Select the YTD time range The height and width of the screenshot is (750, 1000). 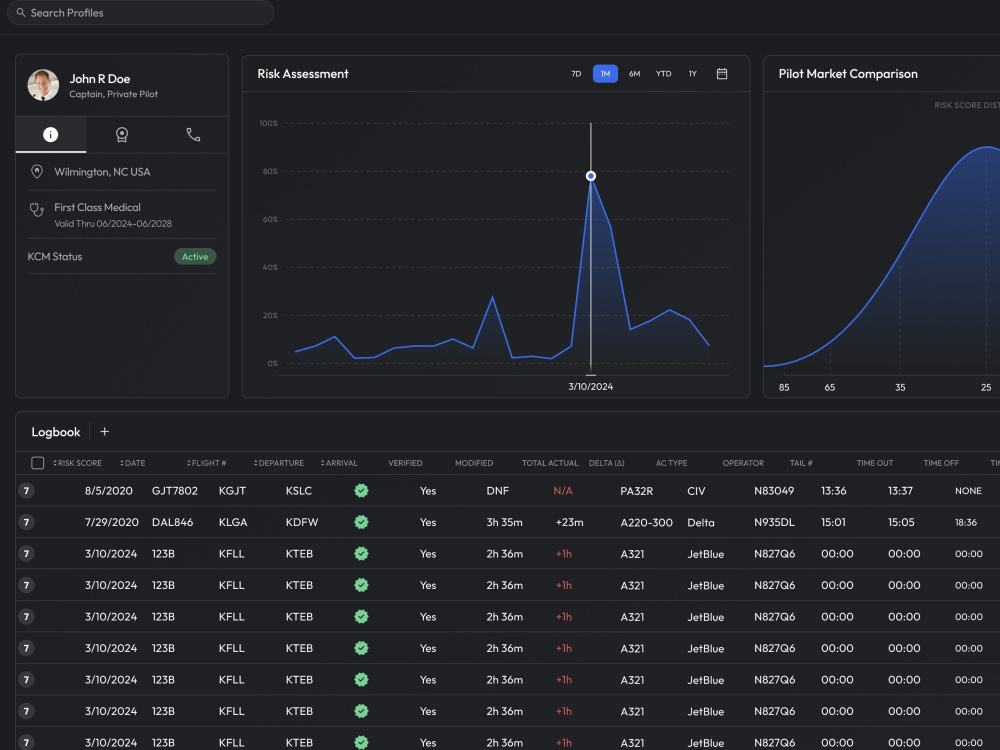[x=663, y=74]
